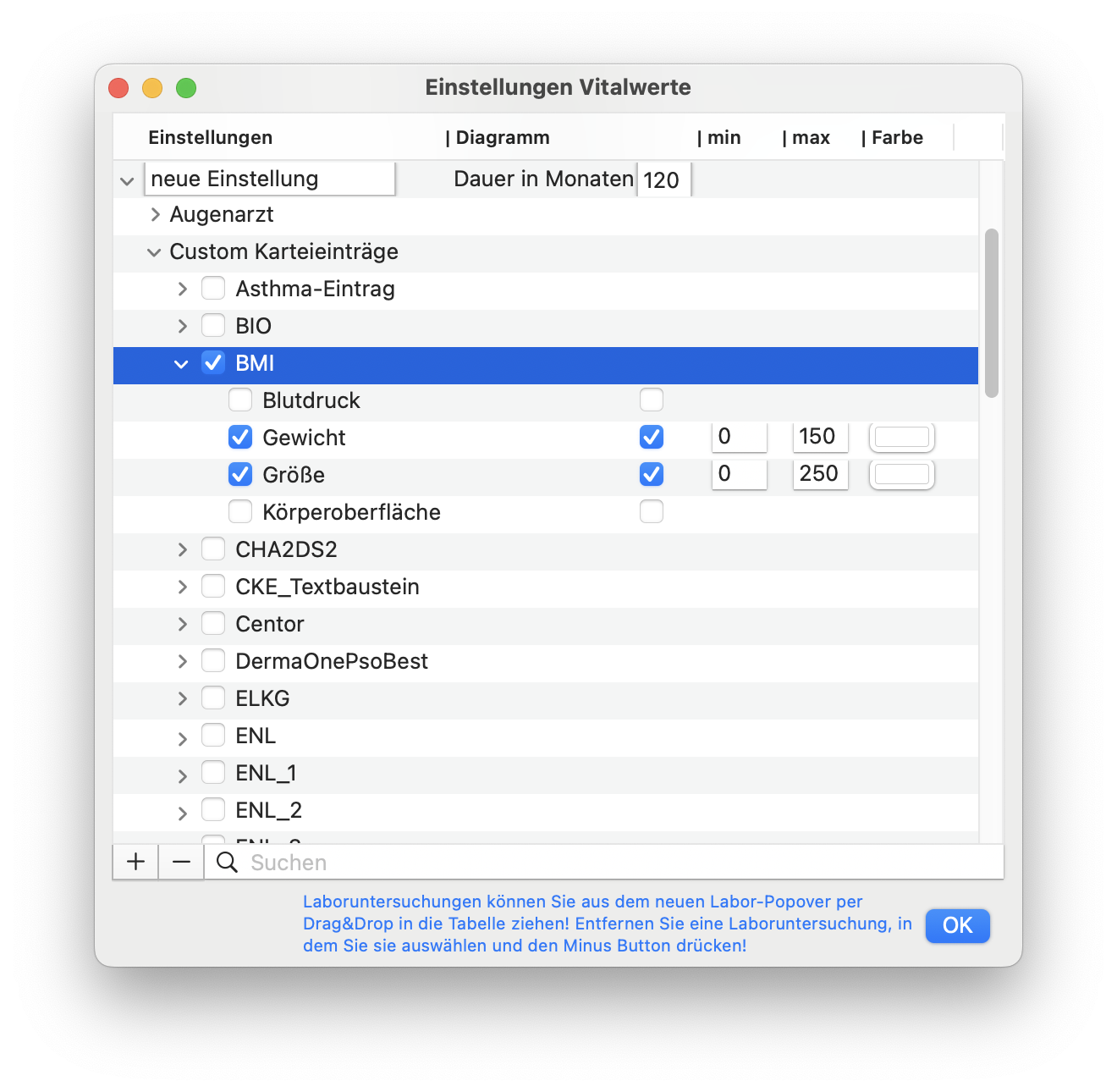The width and height of the screenshot is (1117, 1092).
Task: Click the neue Einstellung name field
Action: tap(270, 179)
